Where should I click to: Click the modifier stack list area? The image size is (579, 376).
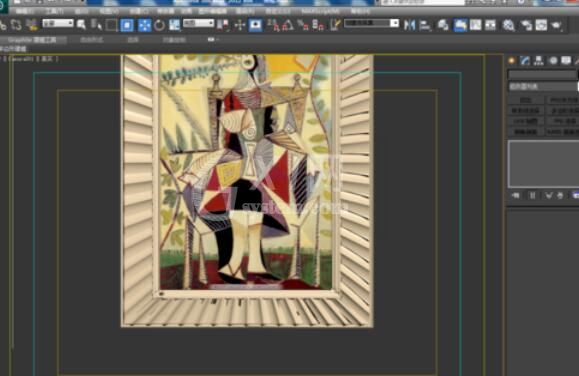pos(544,164)
